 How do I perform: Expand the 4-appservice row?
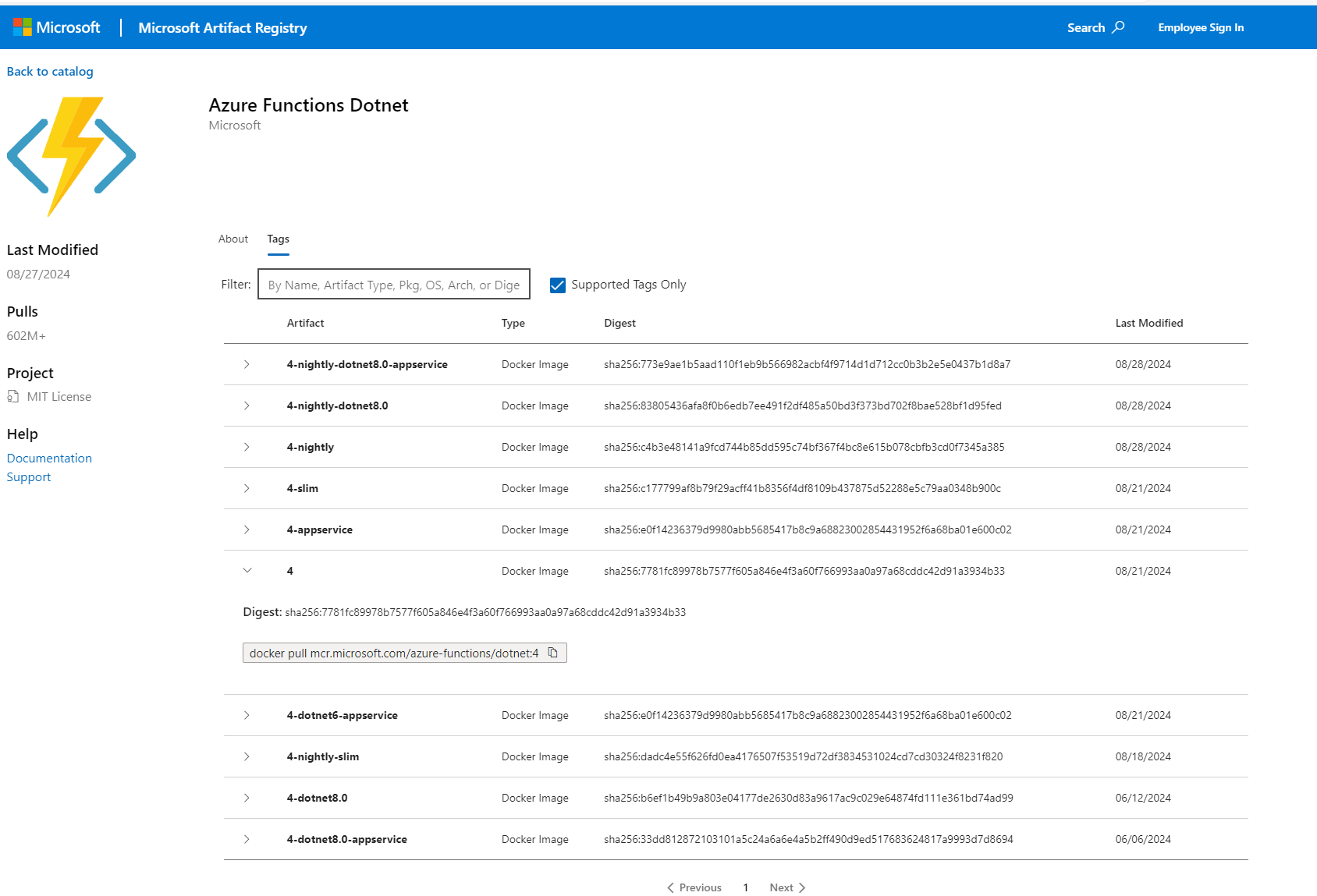tap(247, 529)
